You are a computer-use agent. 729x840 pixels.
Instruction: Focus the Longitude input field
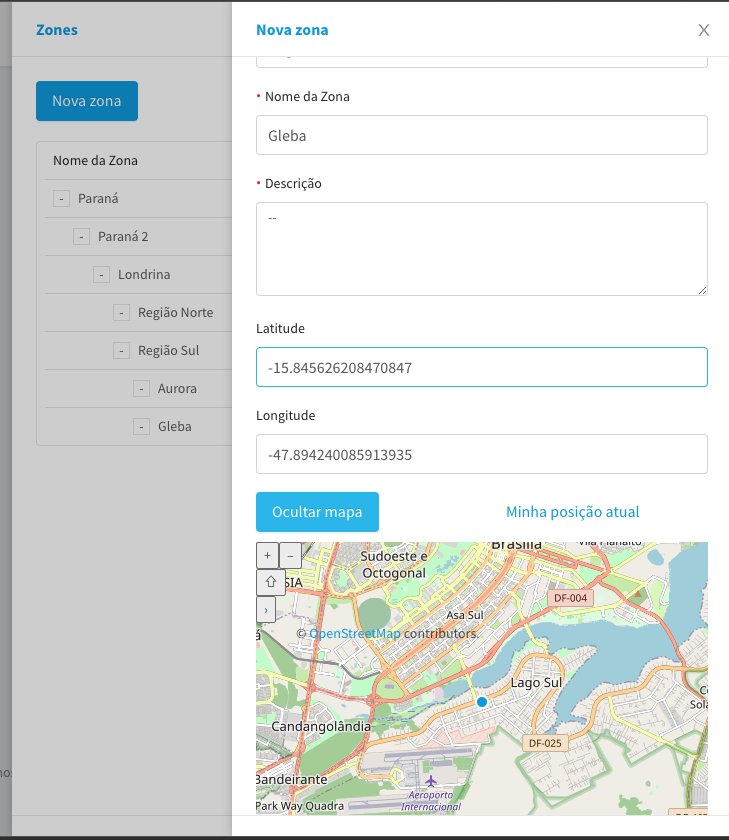pos(481,454)
